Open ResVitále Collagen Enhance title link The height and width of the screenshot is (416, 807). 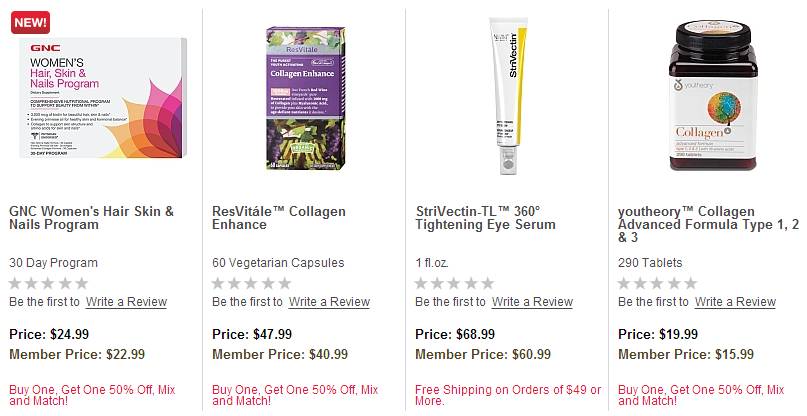pyautogui.click(x=278, y=218)
